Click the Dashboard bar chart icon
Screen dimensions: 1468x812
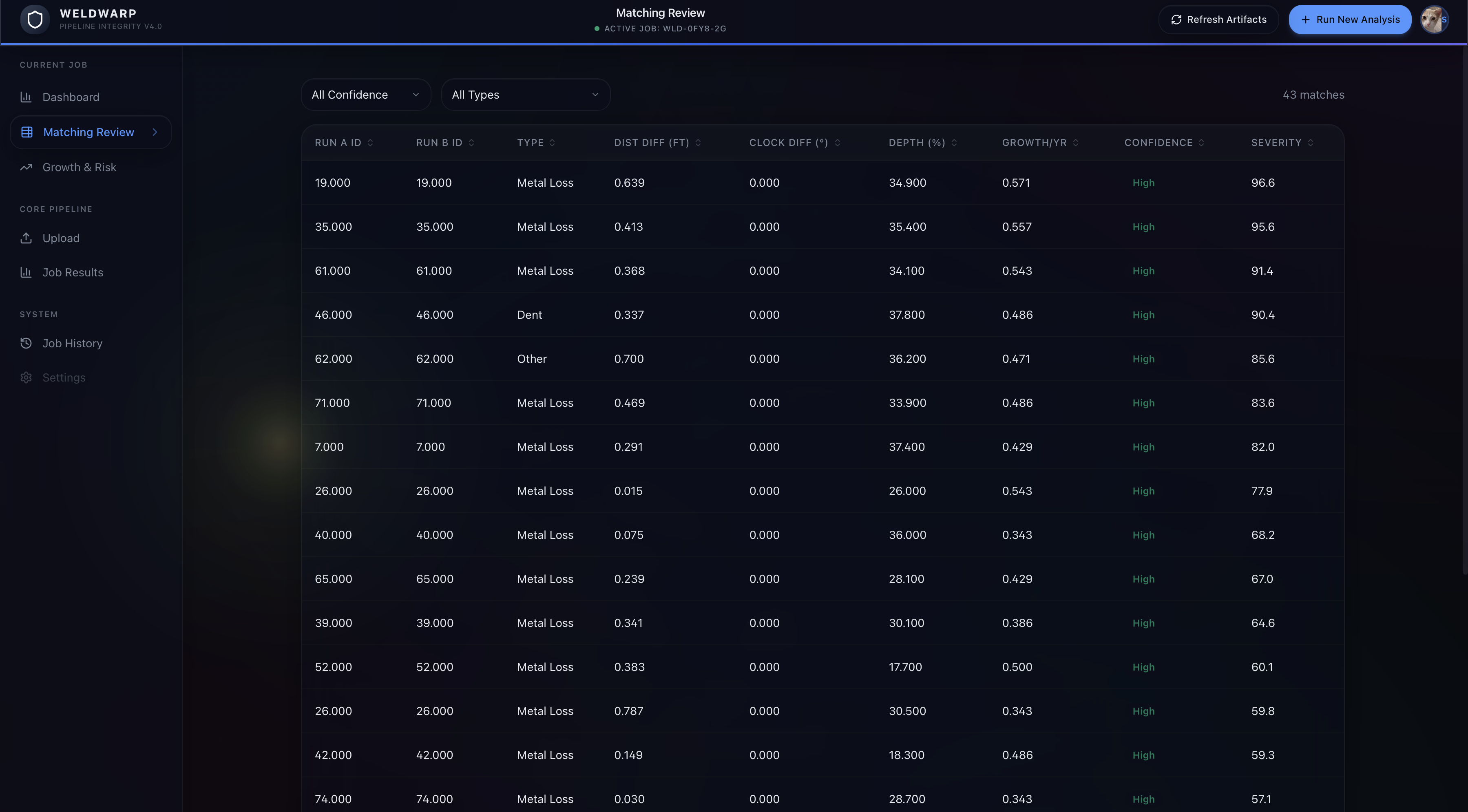[26, 97]
